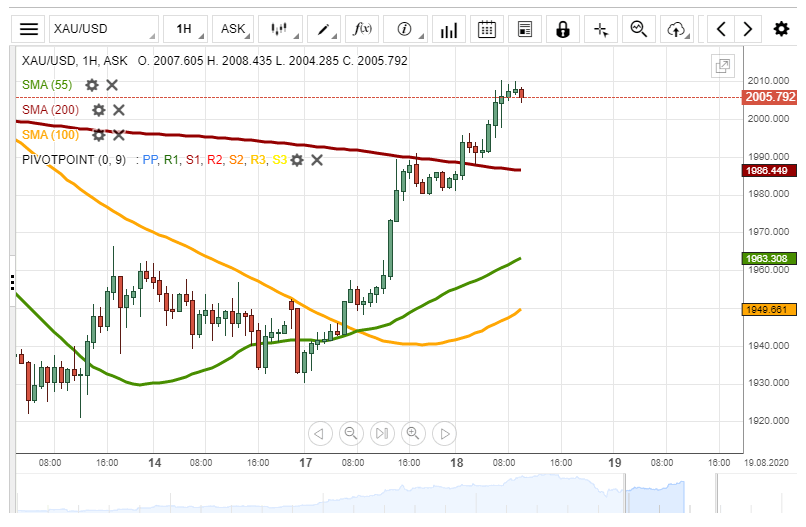806x527 pixels.
Task: Open the cloud upload menu
Action: 677,29
